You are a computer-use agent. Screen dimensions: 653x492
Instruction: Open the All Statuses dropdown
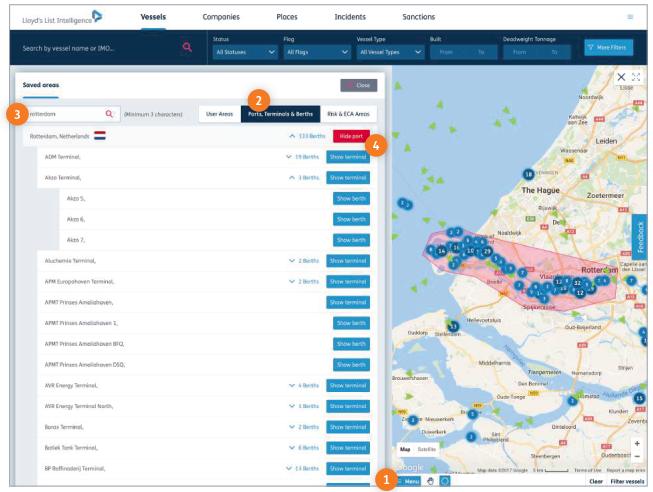coord(245,52)
